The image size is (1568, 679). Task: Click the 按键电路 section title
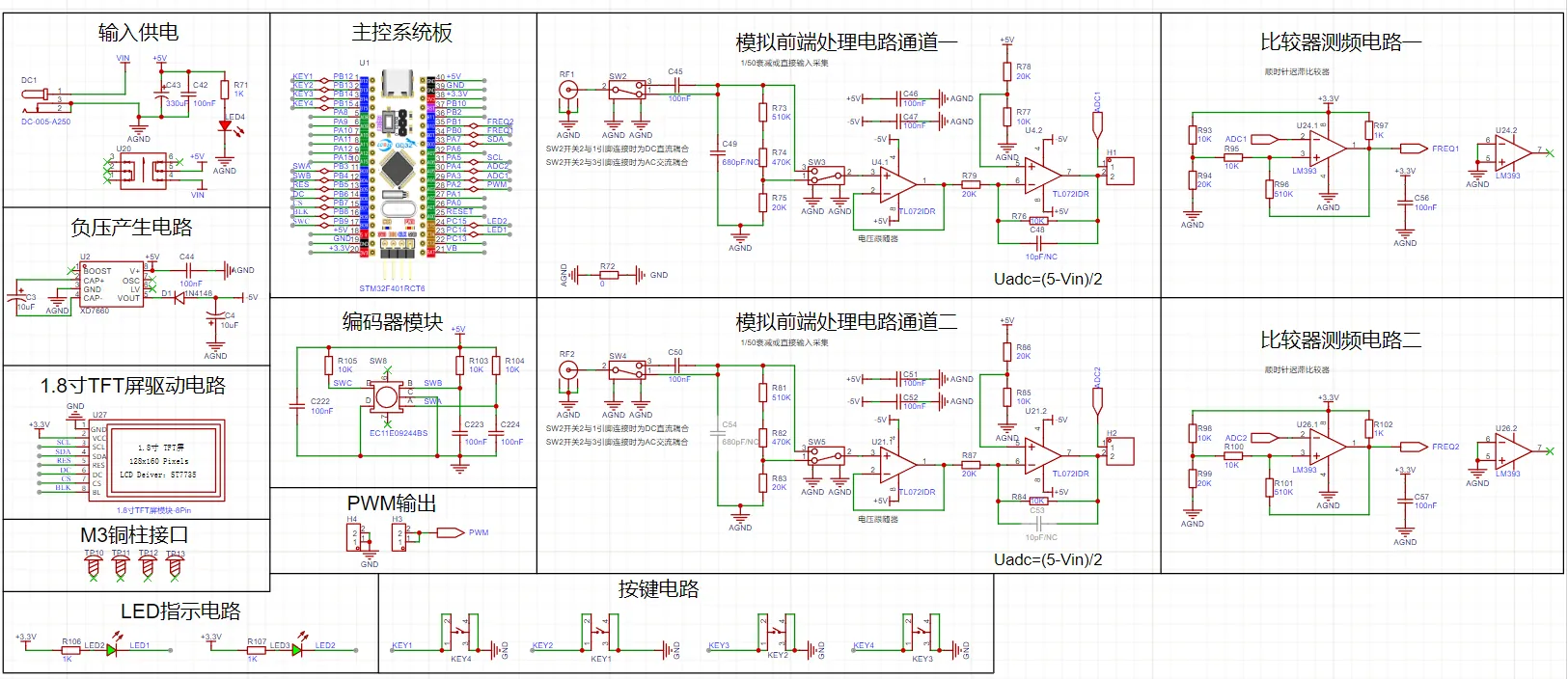[x=659, y=589]
